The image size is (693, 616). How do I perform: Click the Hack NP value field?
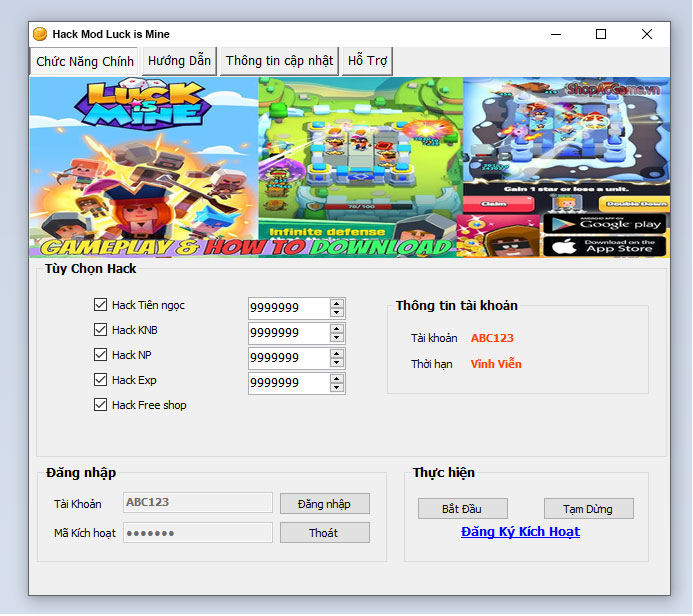tap(289, 358)
